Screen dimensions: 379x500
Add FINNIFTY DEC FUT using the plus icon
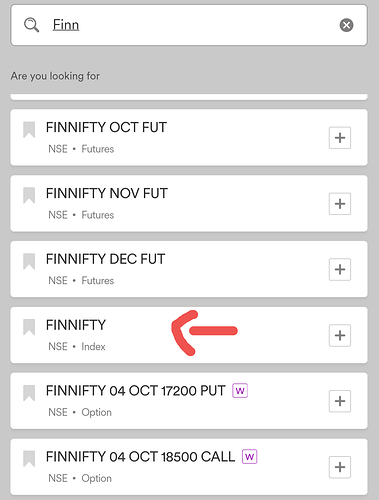click(x=340, y=269)
